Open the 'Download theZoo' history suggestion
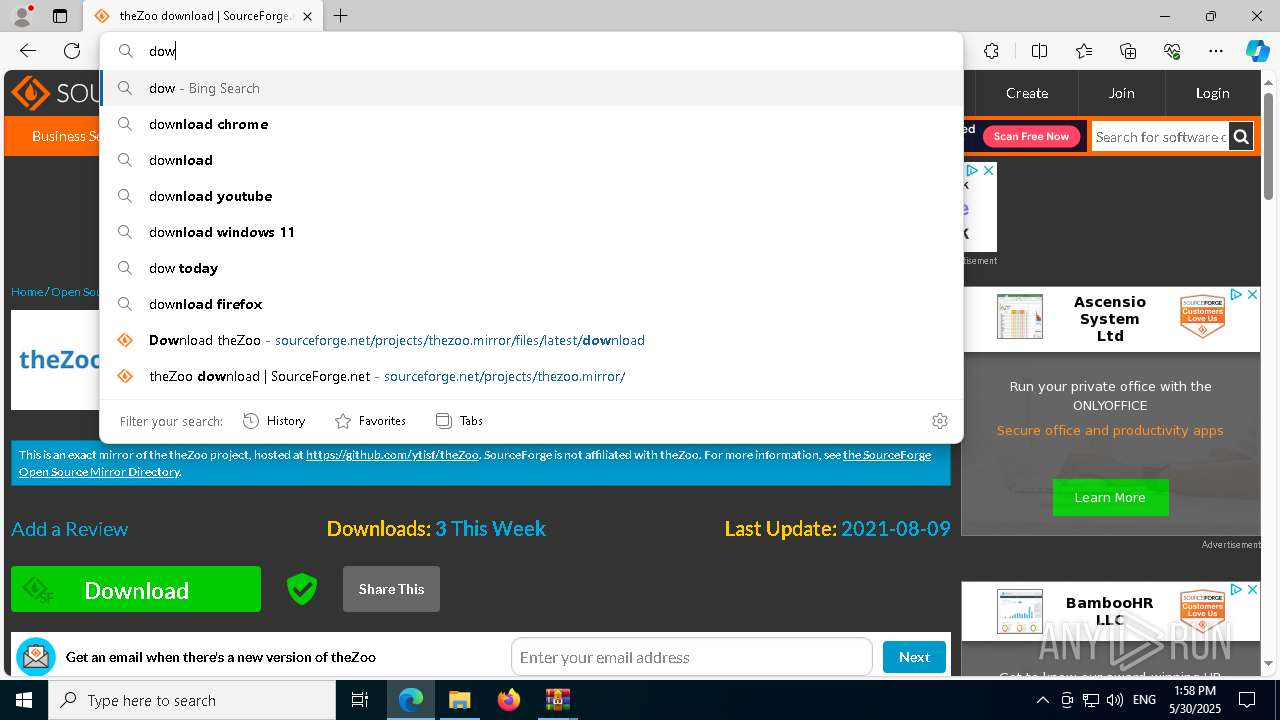This screenshot has height=720, width=1280. (x=531, y=340)
